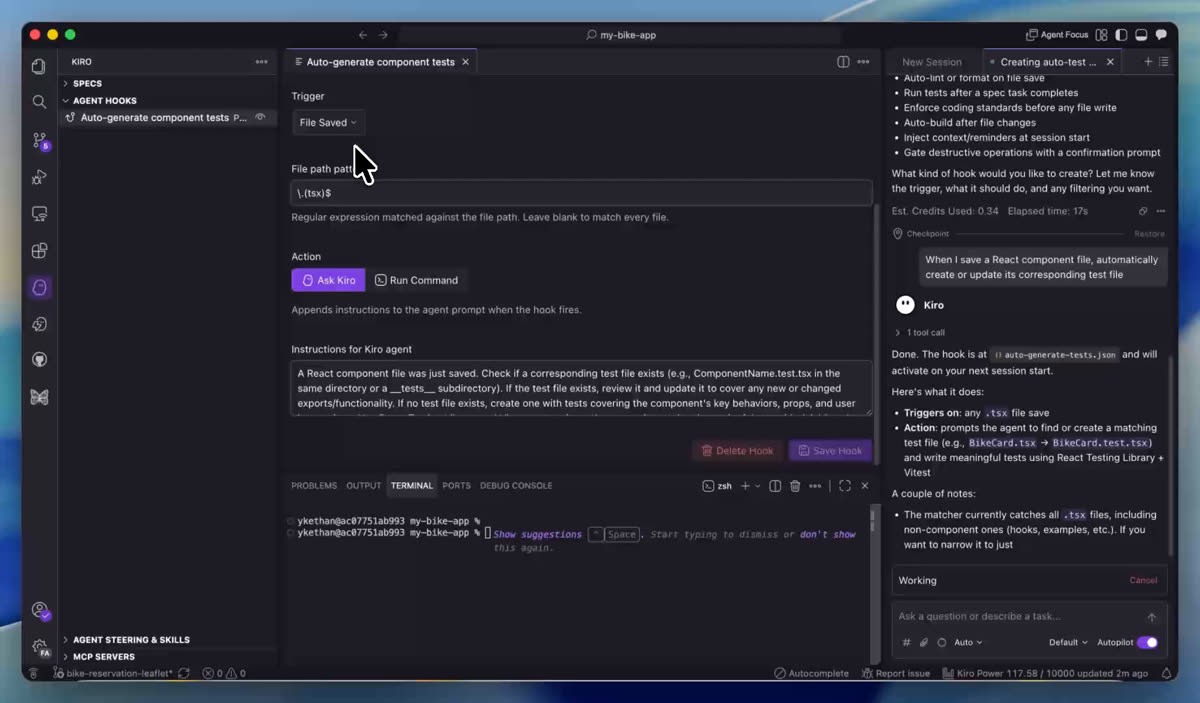Viewport: 1200px width, 703px height.
Task: Expand the 1 tool call disclosure
Action: [920, 333]
